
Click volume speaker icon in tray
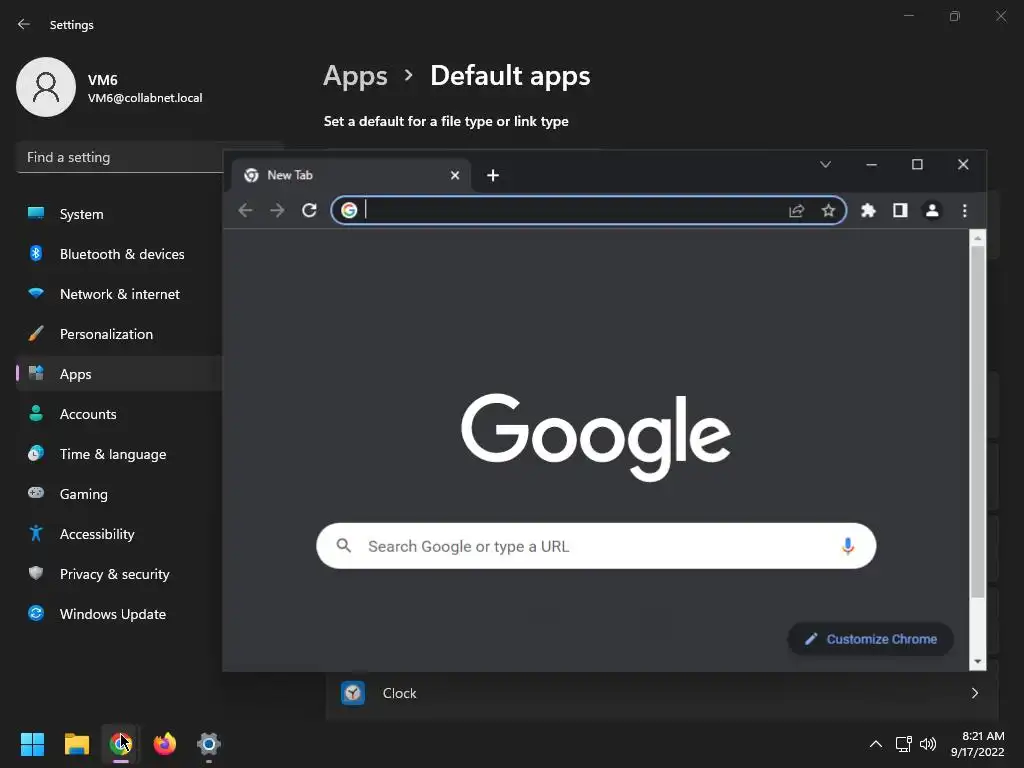click(927, 744)
